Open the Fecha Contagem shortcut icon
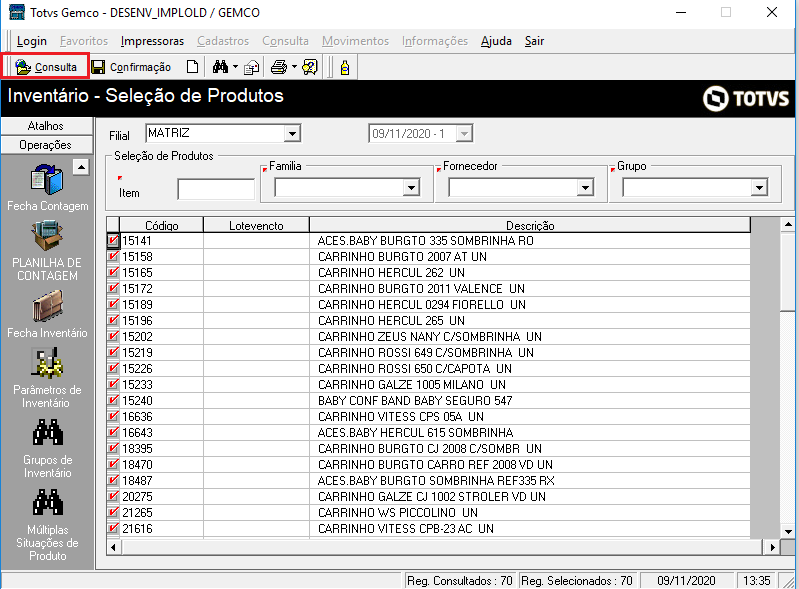 pyautogui.click(x=47, y=179)
